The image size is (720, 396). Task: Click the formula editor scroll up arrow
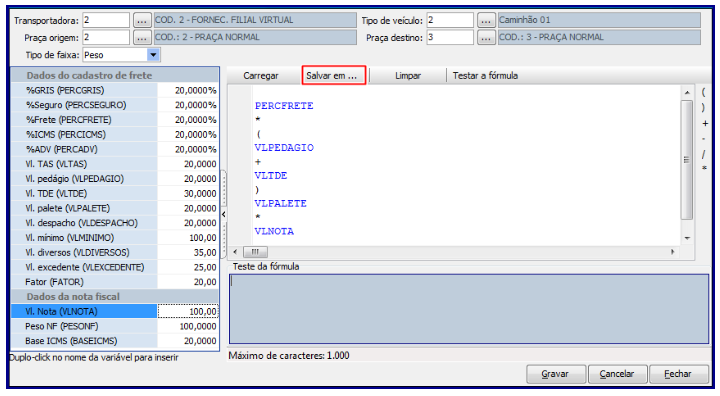pyautogui.click(x=687, y=93)
